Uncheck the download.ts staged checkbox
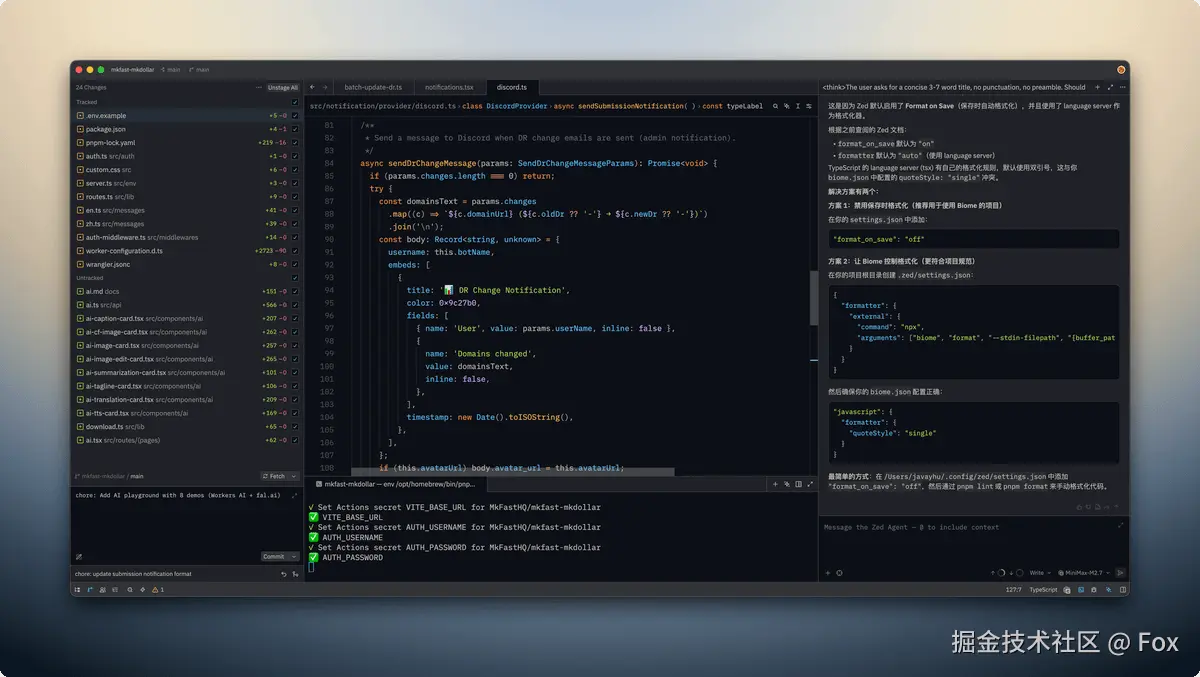 [294, 426]
